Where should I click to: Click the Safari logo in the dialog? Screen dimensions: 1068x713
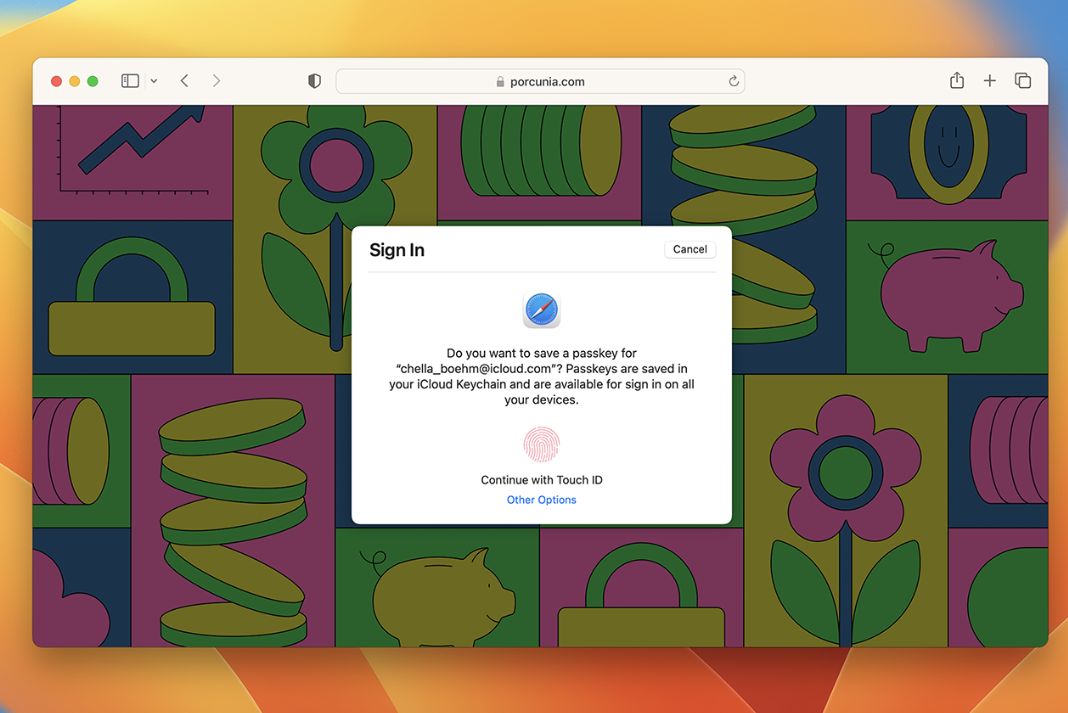tap(540, 310)
